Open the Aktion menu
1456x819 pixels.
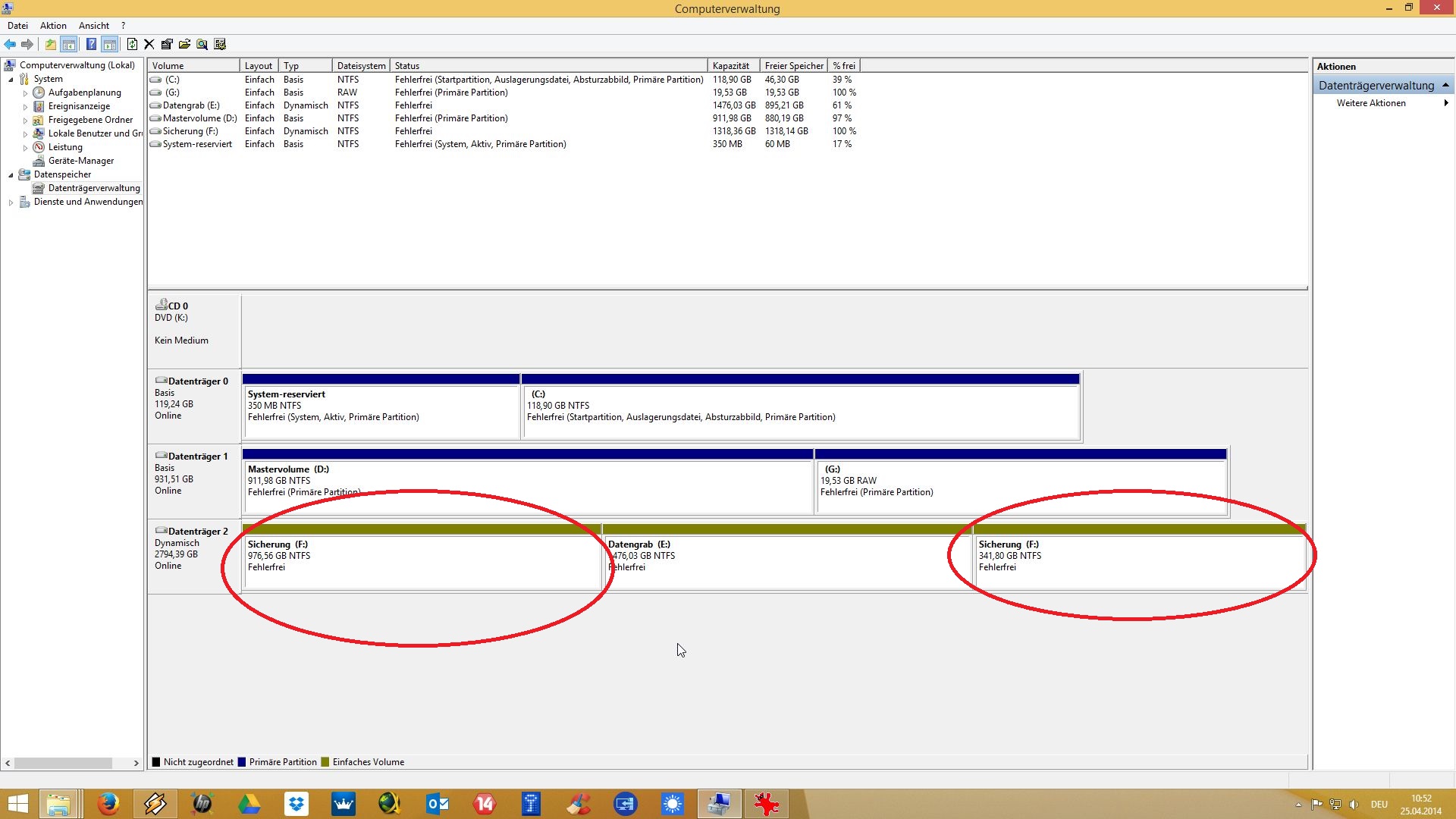pyautogui.click(x=53, y=26)
